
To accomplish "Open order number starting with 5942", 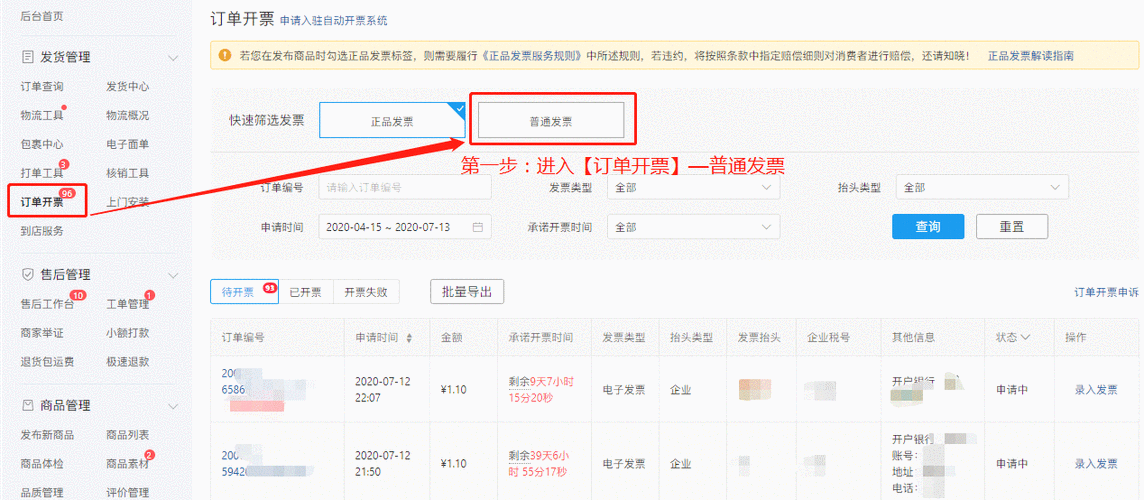I will coord(235,463).
